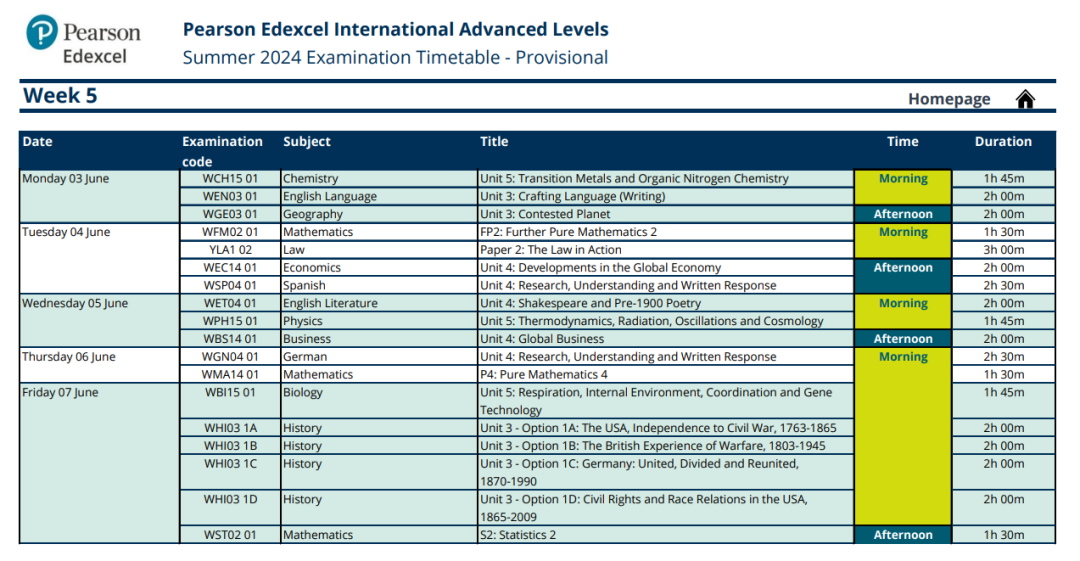Viewport: 1080px width, 561px height.
Task: Click the German subject cell
Action: point(378,357)
